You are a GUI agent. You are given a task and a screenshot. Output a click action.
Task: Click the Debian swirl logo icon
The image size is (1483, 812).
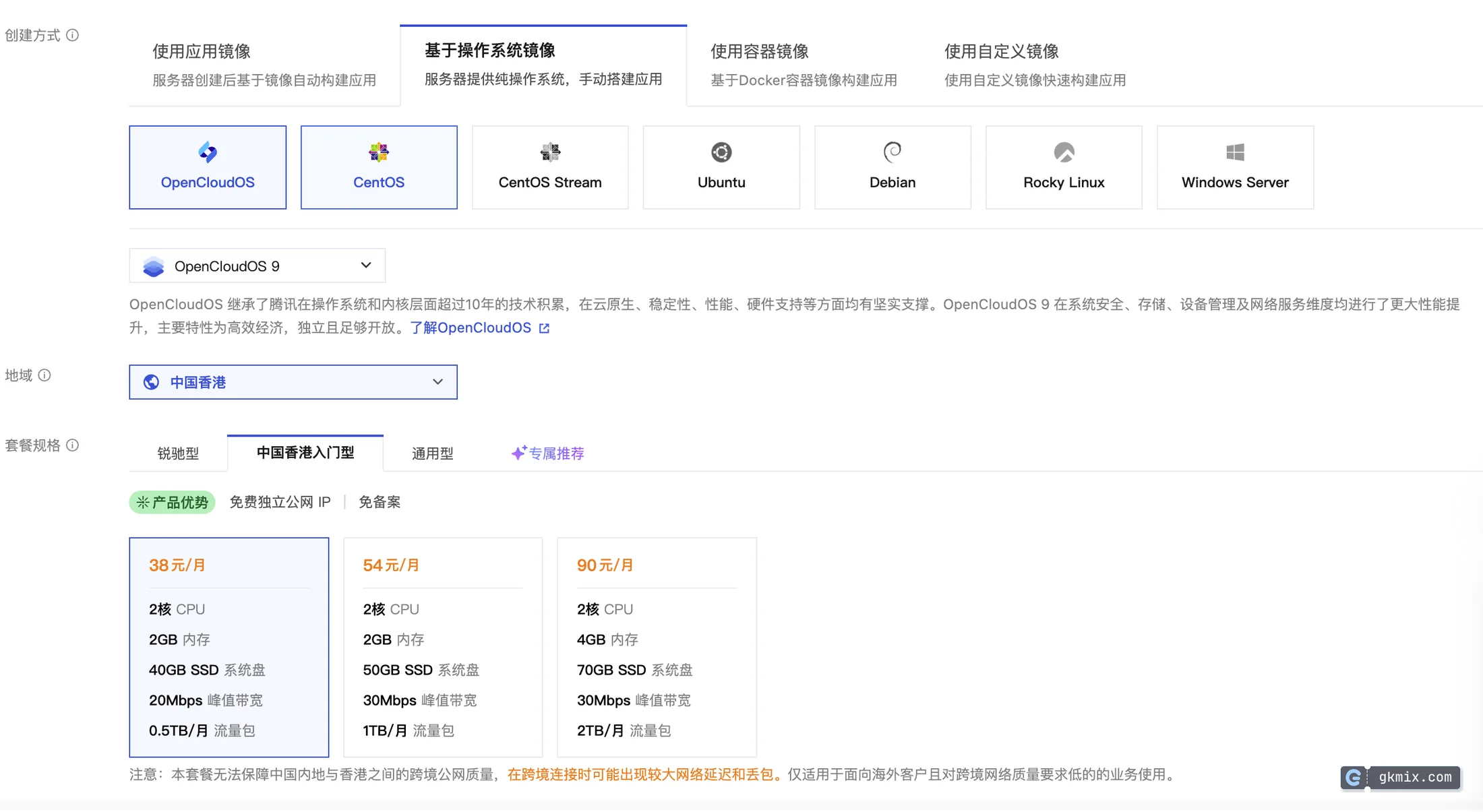coord(892,152)
